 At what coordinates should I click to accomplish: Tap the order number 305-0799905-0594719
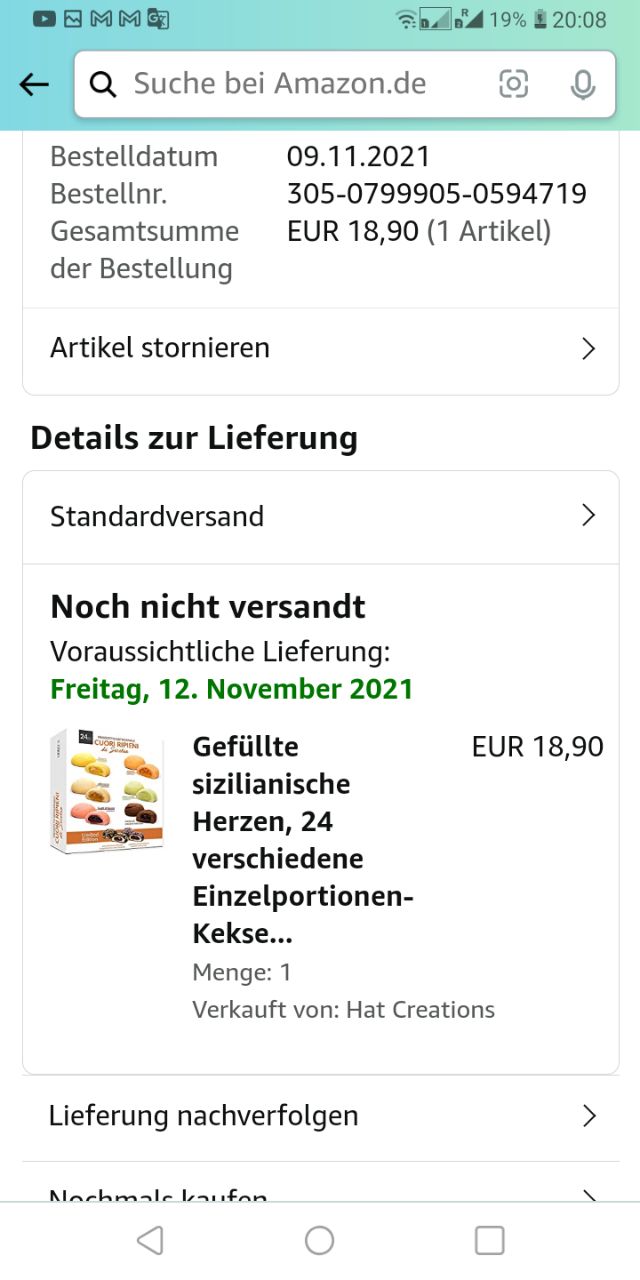pos(436,194)
